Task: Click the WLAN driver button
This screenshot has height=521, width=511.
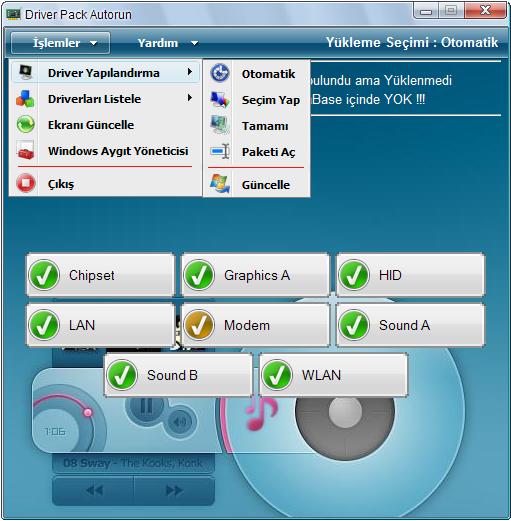Action: pos(333,375)
